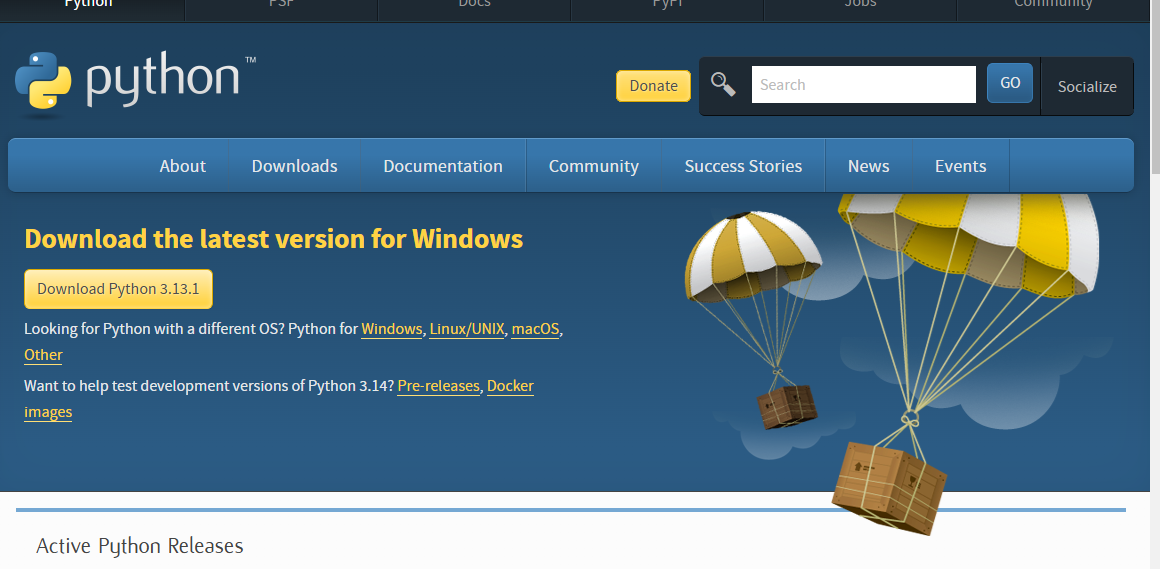Image resolution: width=1160 pixels, height=569 pixels.
Task: Click the Download the latest version heading
Action: pyautogui.click(x=274, y=239)
